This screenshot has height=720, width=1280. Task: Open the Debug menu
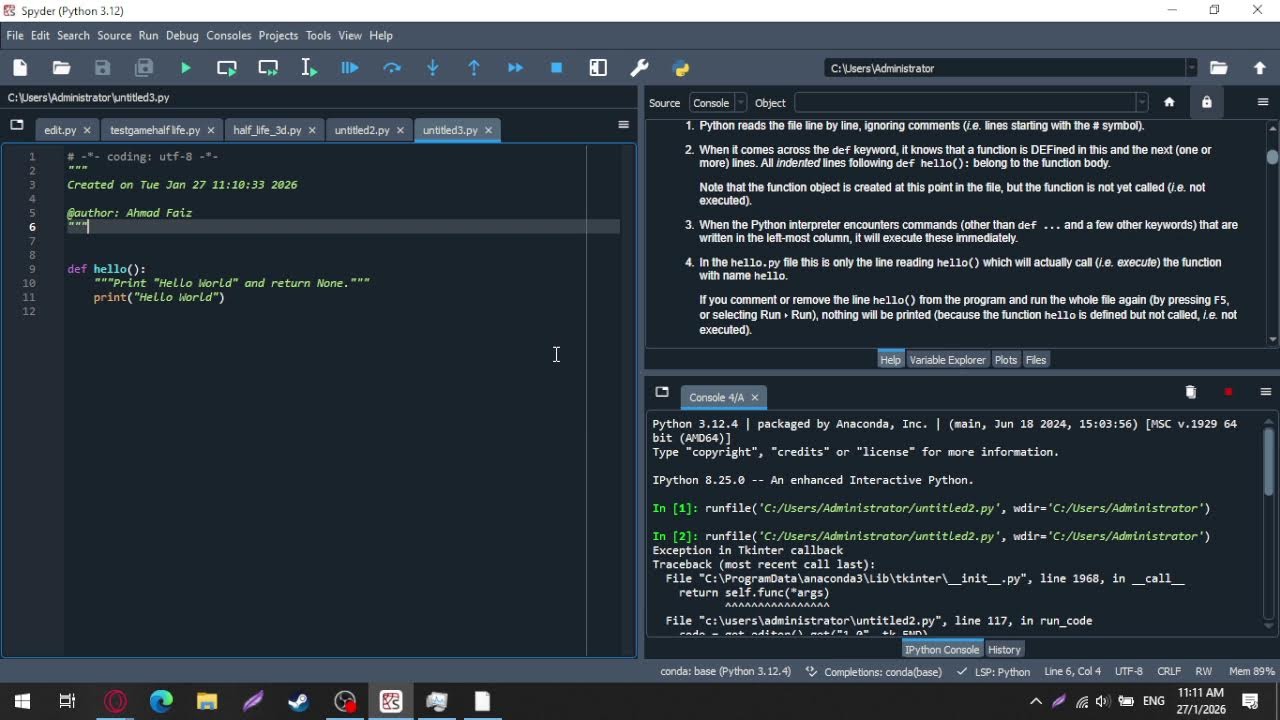pos(182,35)
